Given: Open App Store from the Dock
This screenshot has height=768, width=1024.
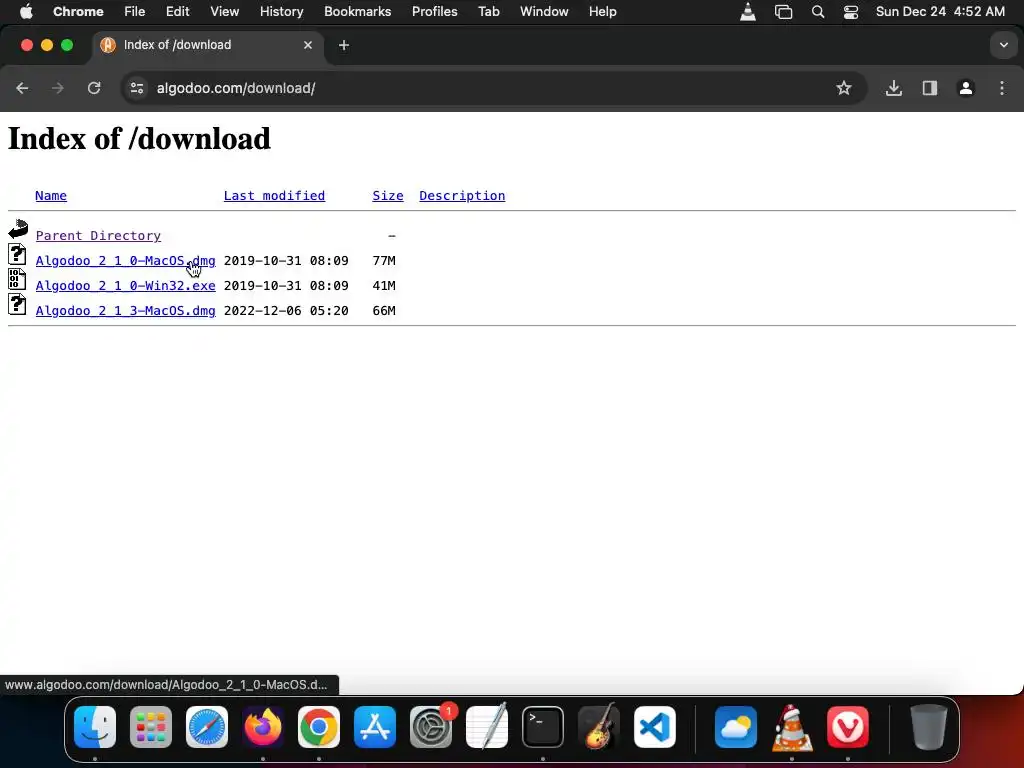Looking at the screenshot, I should pyautogui.click(x=375, y=727).
